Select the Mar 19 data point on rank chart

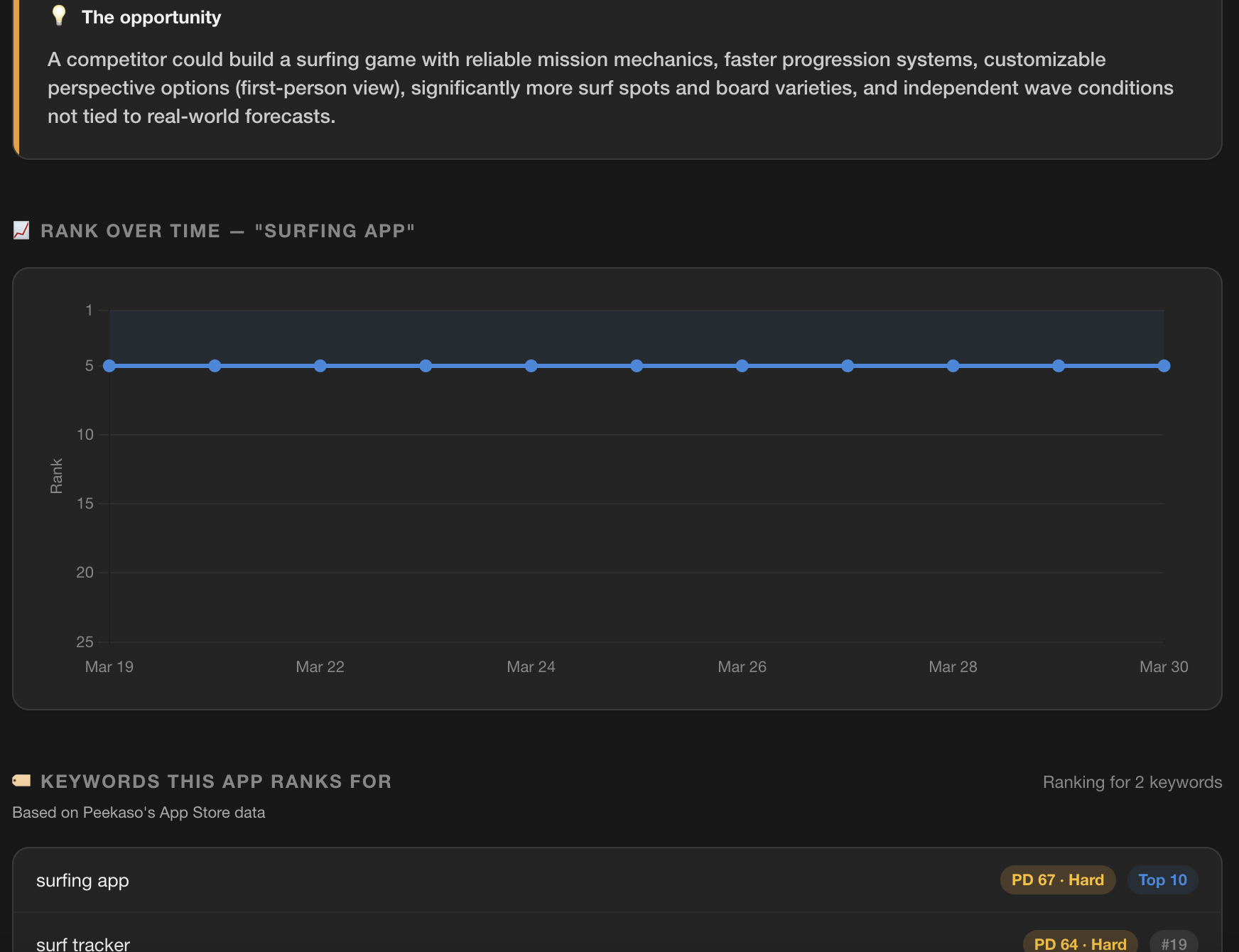point(109,366)
